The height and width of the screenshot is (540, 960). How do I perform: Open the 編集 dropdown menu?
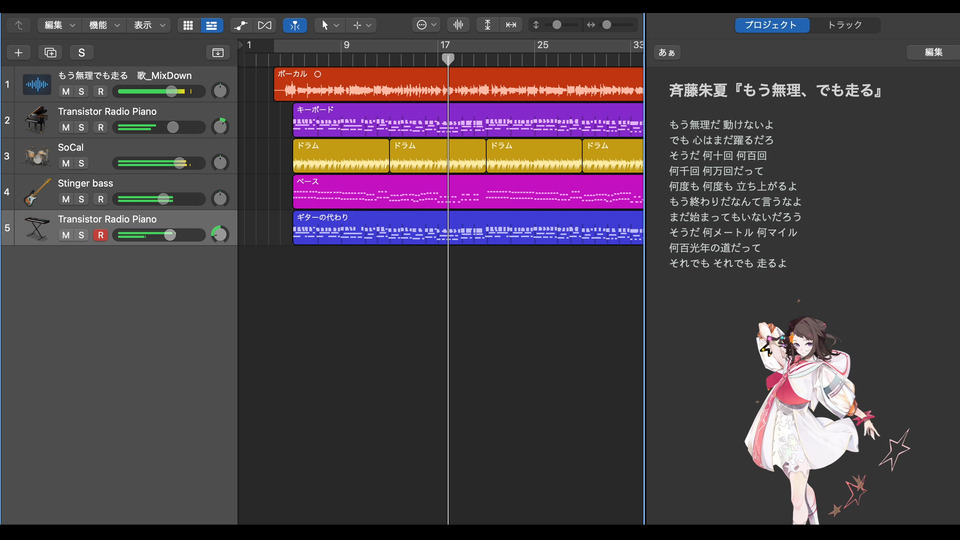58,25
